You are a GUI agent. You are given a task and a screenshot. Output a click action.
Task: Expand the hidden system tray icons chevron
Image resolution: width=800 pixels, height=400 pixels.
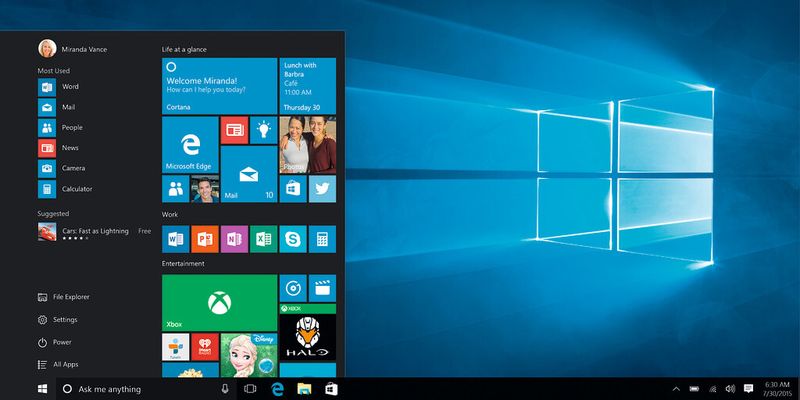(x=676, y=389)
